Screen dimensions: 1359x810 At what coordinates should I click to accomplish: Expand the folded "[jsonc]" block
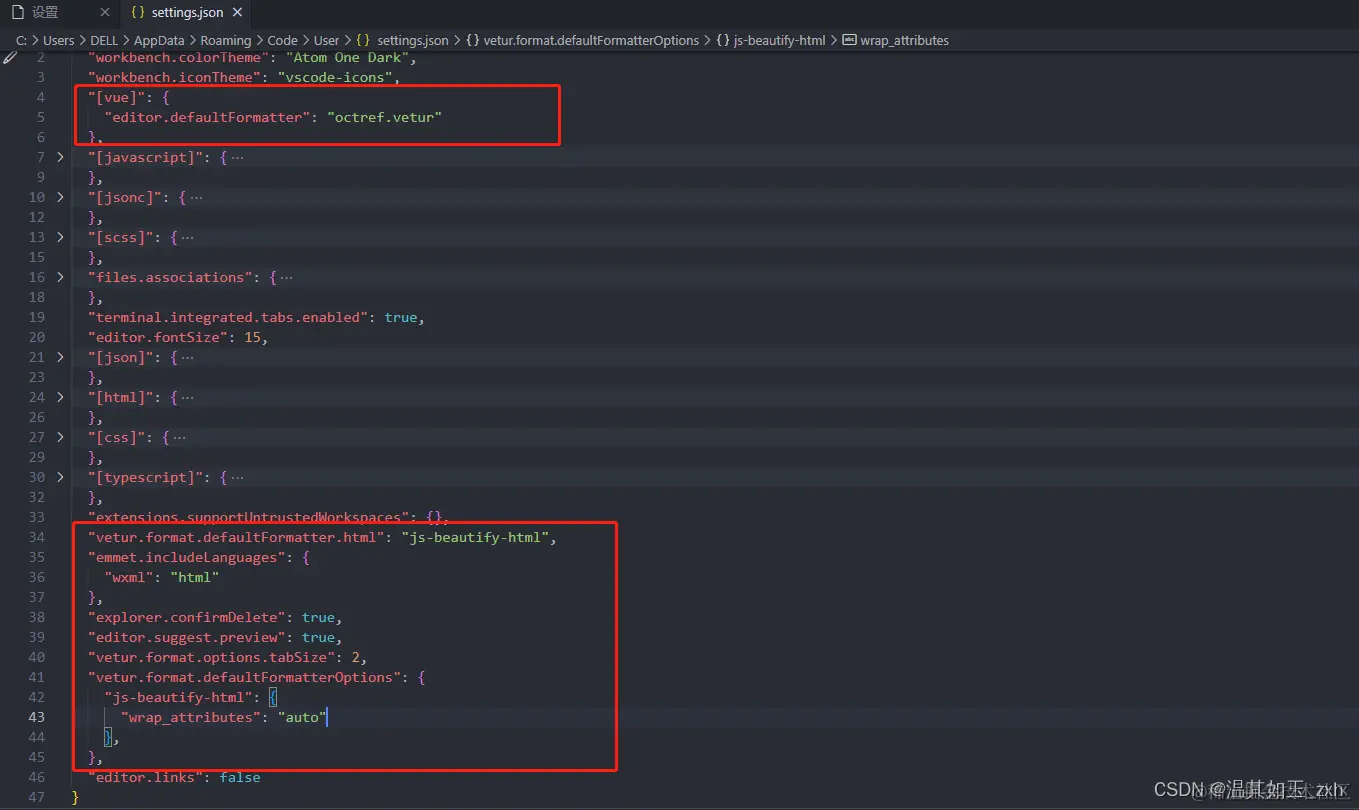60,197
